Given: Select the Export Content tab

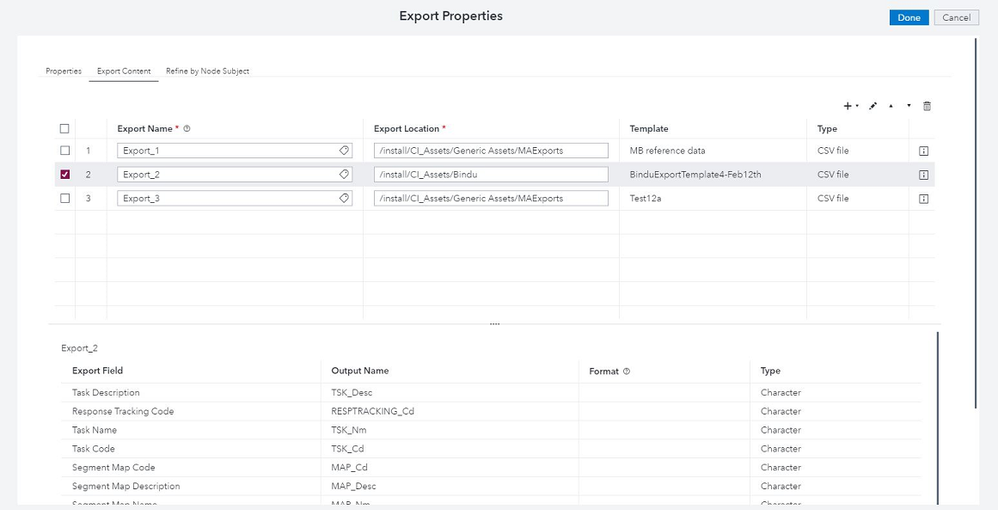Looking at the screenshot, I should tap(123, 71).
